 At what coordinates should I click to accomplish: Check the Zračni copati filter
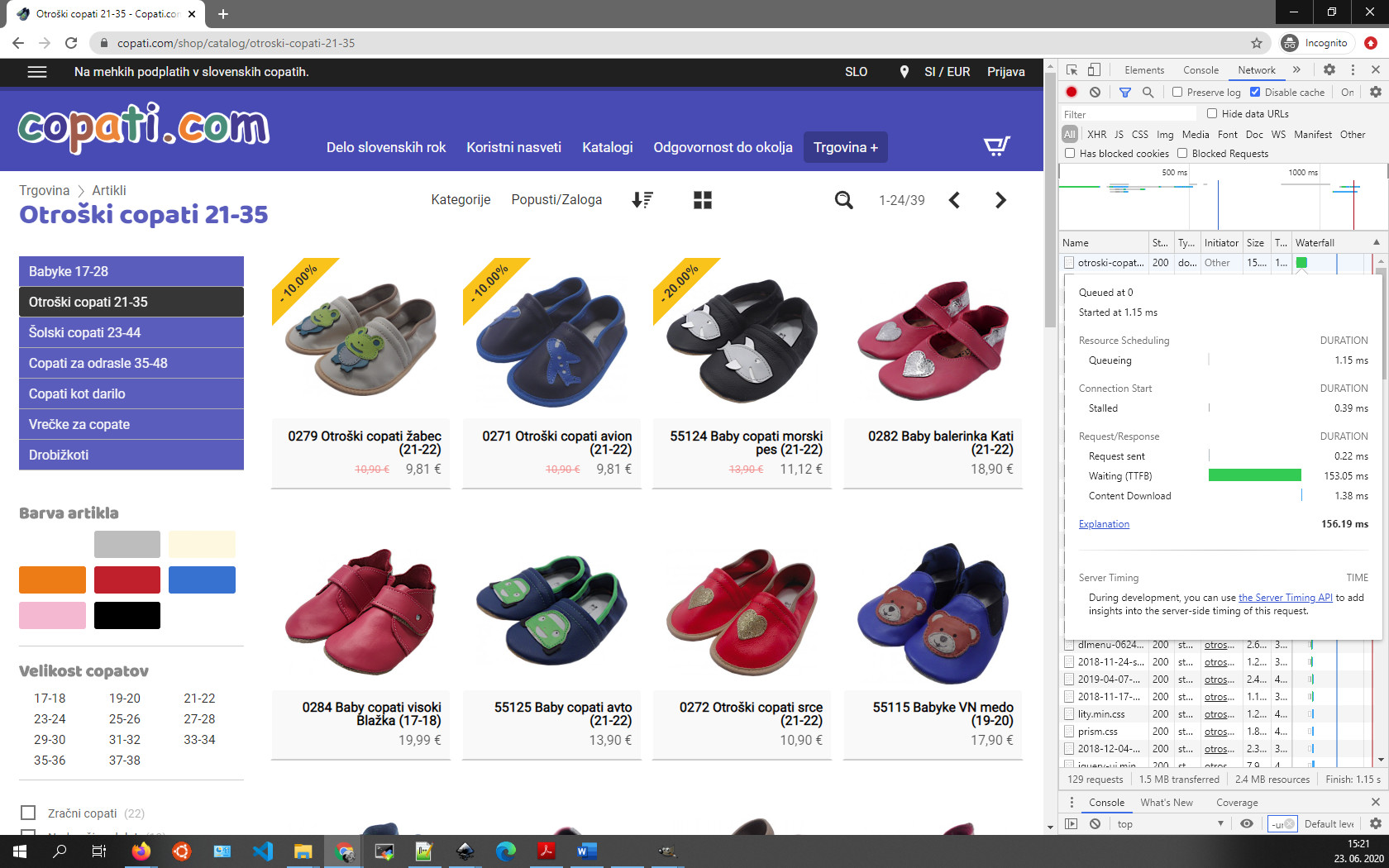point(28,813)
